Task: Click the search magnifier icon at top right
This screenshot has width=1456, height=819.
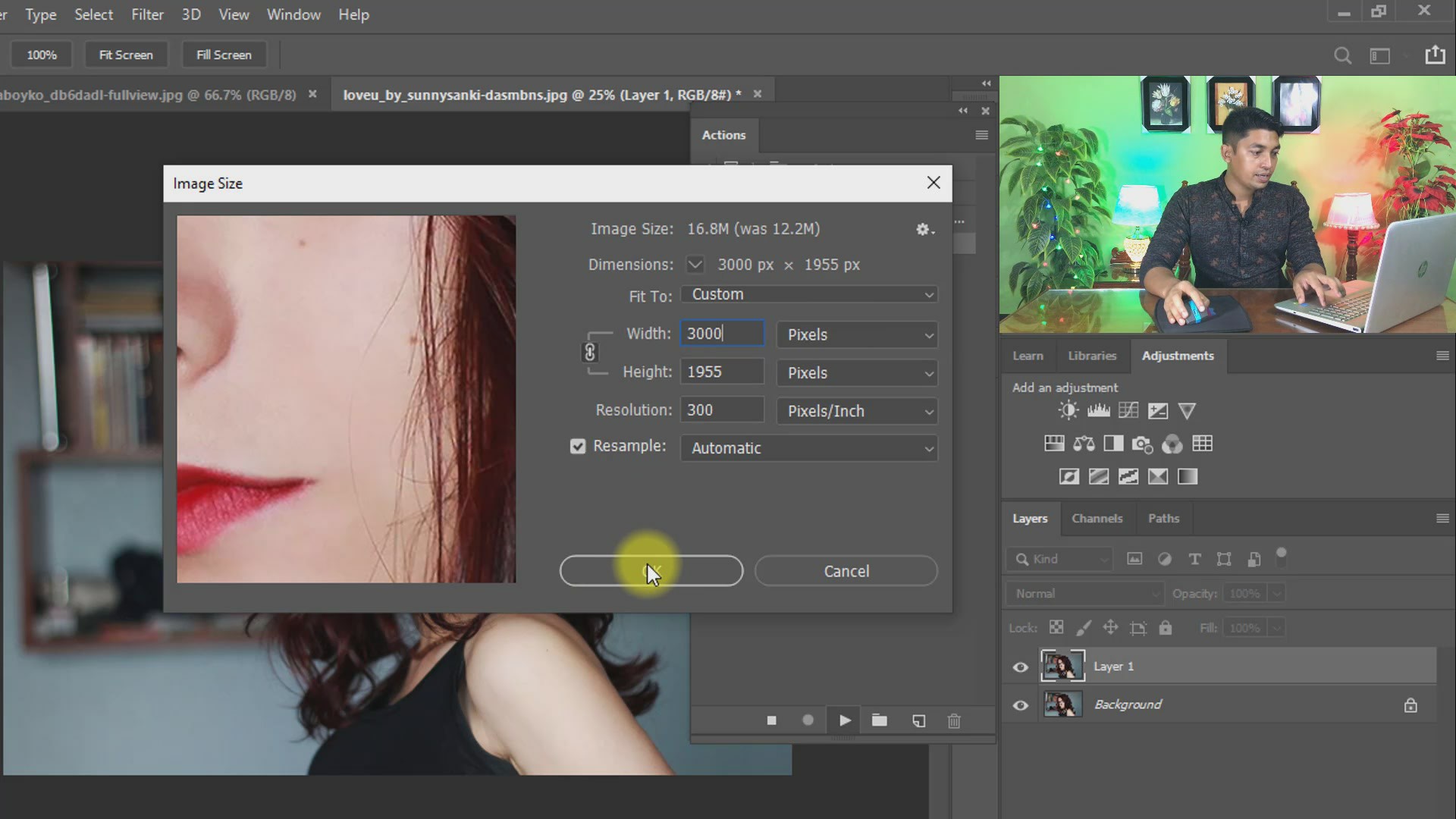Action: click(1342, 55)
